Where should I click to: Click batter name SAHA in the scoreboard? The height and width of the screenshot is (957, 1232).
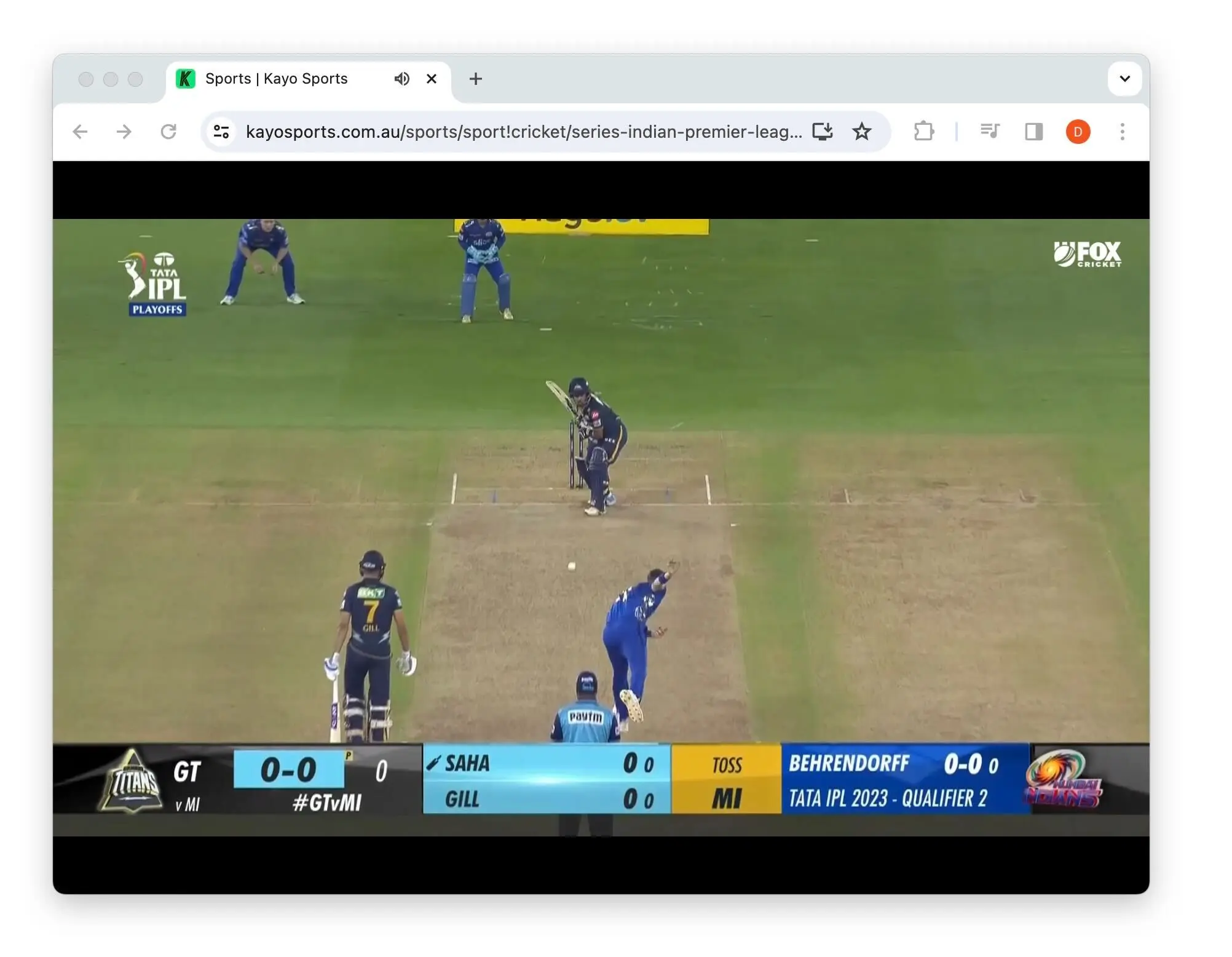coord(468,763)
